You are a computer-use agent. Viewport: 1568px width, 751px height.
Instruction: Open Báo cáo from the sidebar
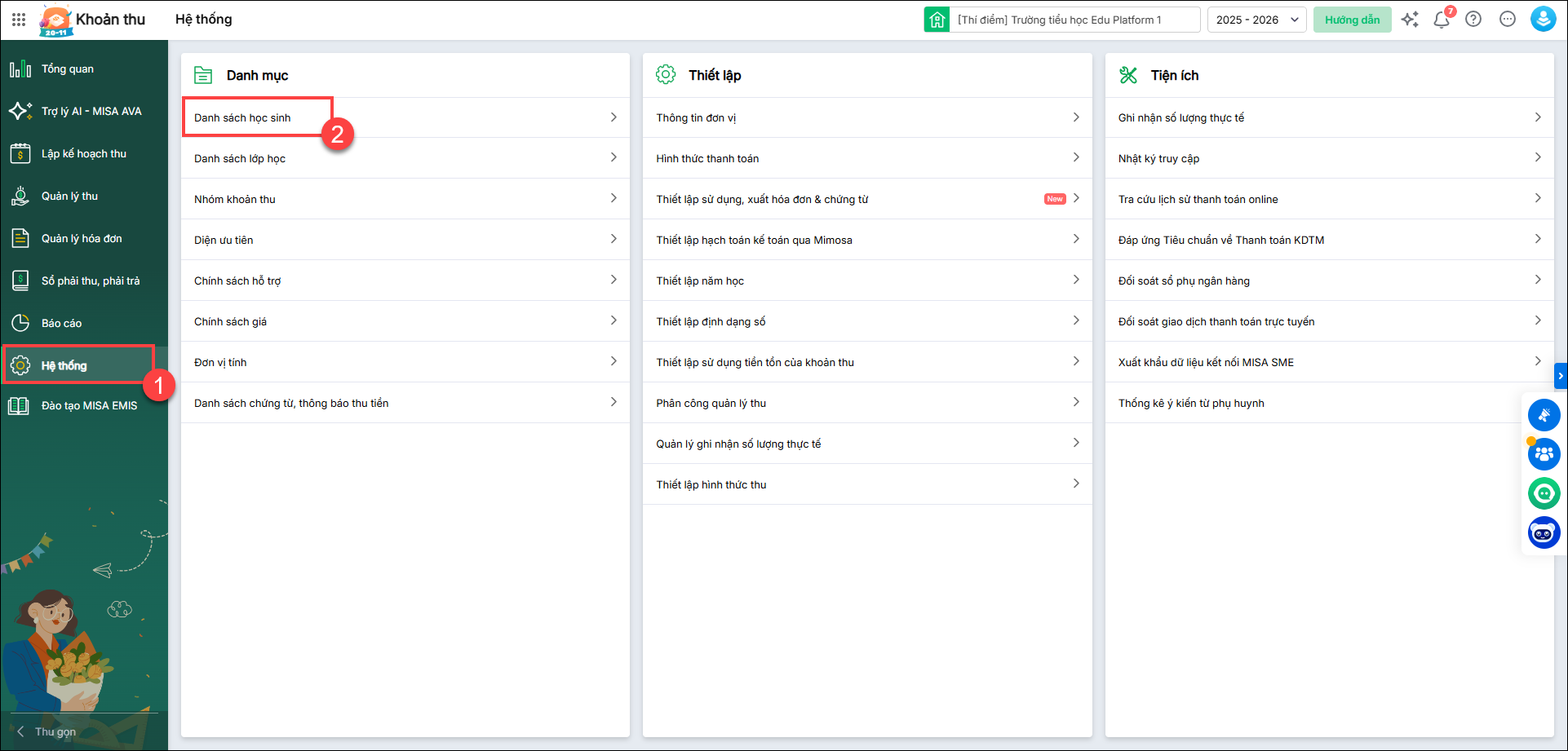[61, 323]
